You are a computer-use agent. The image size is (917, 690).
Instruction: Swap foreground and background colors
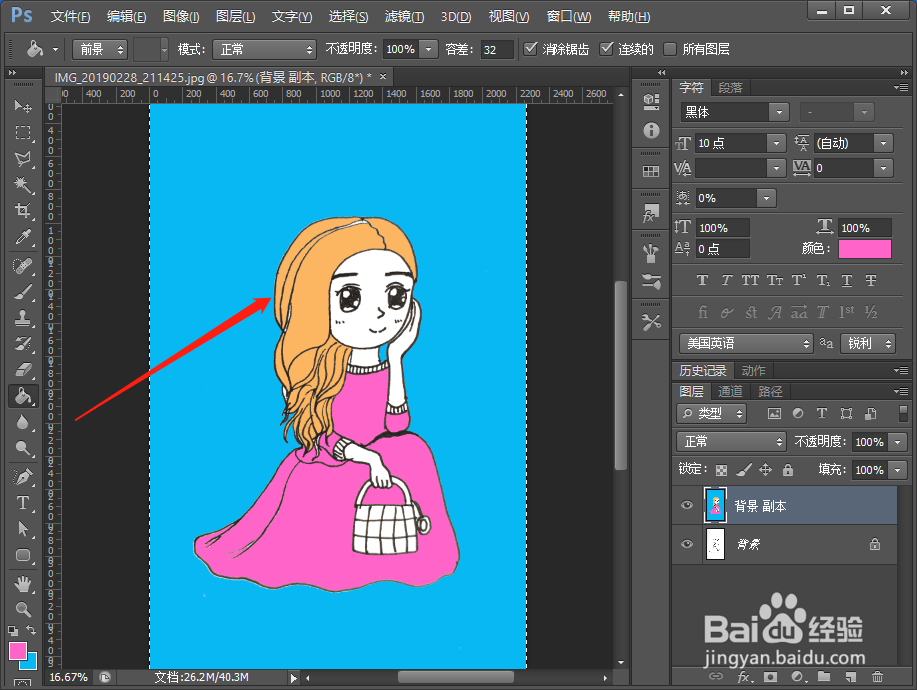click(x=31, y=630)
